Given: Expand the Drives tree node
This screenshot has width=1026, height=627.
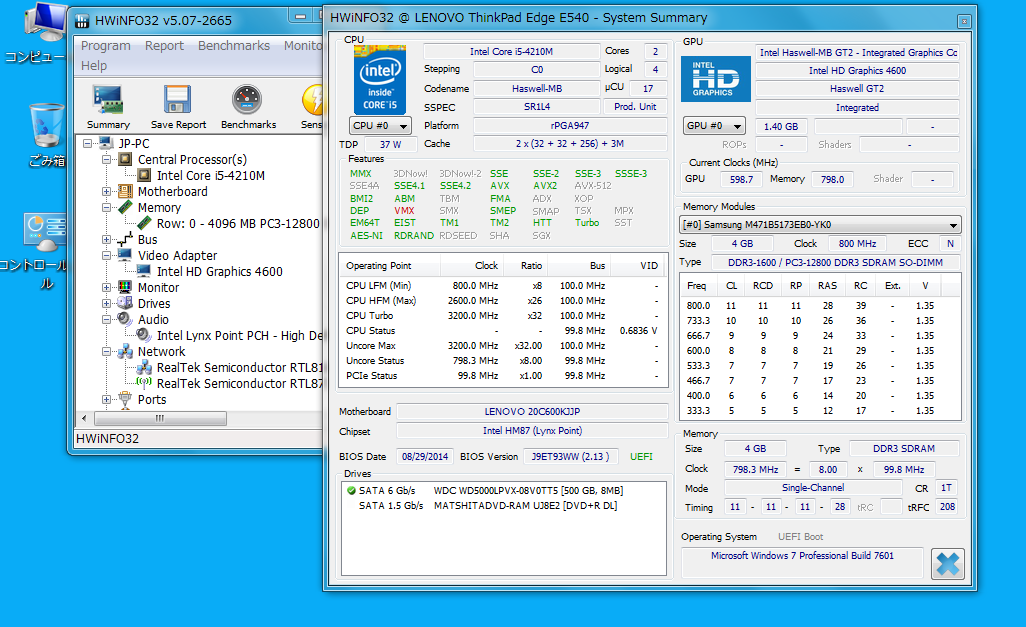Looking at the screenshot, I should tap(108, 304).
